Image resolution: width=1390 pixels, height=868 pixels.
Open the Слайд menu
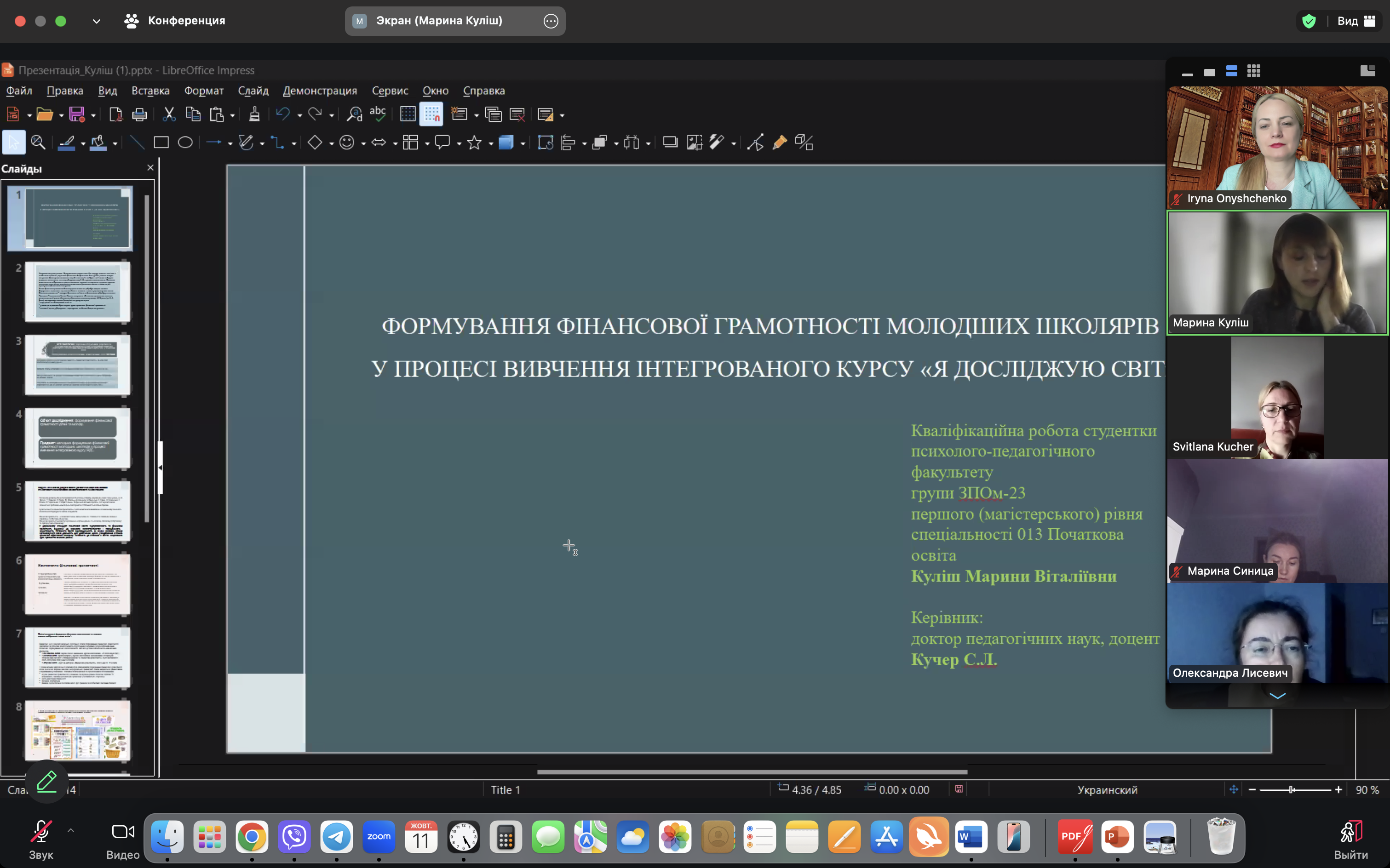(253, 91)
